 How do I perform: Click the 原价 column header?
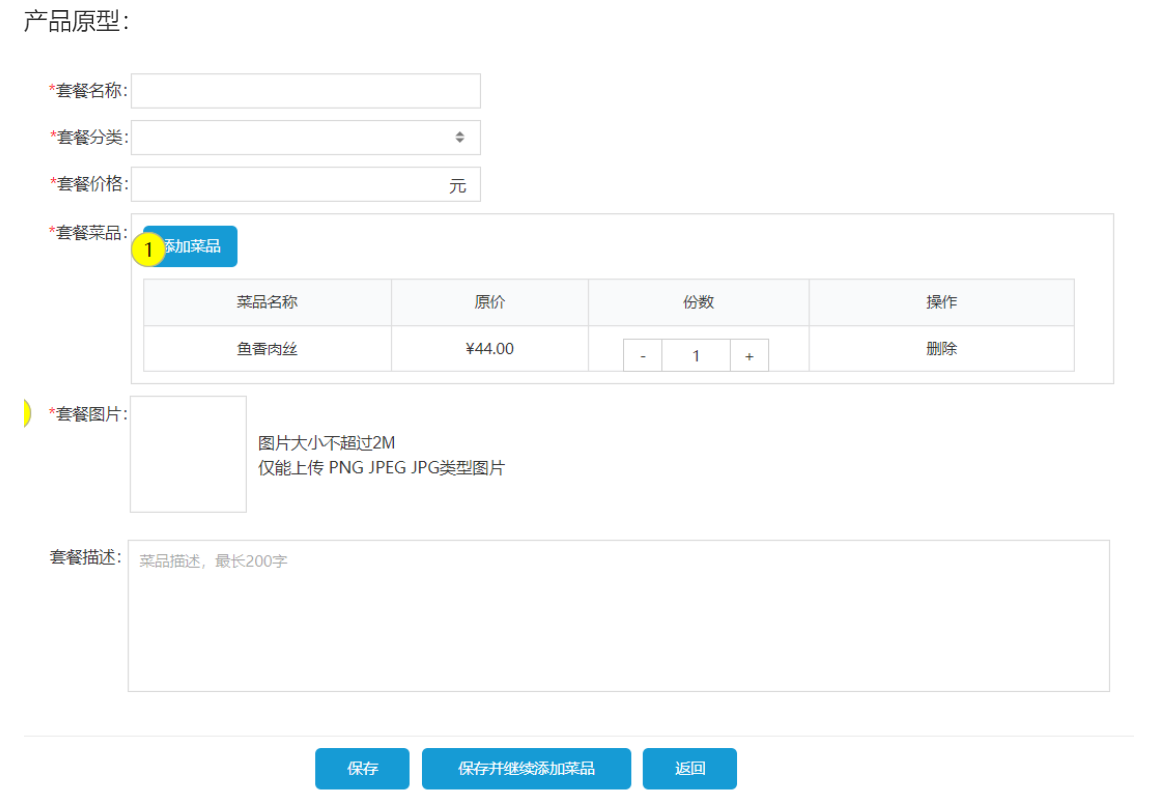coord(490,302)
